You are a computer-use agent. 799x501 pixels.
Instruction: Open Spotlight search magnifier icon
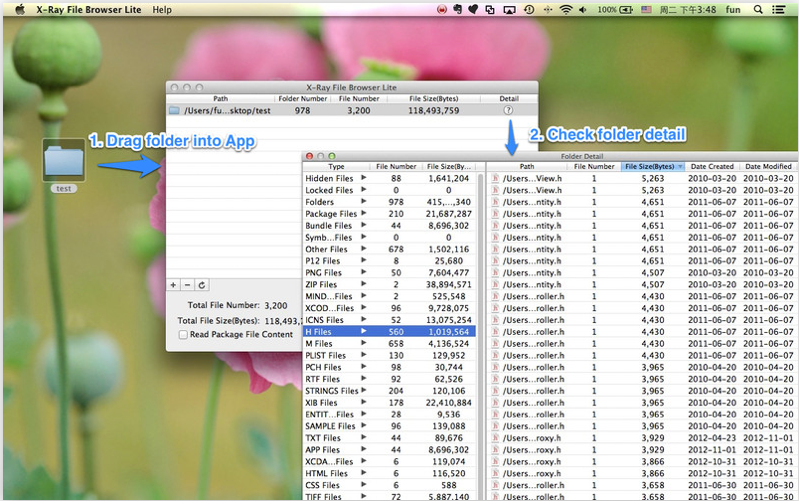[758, 9]
